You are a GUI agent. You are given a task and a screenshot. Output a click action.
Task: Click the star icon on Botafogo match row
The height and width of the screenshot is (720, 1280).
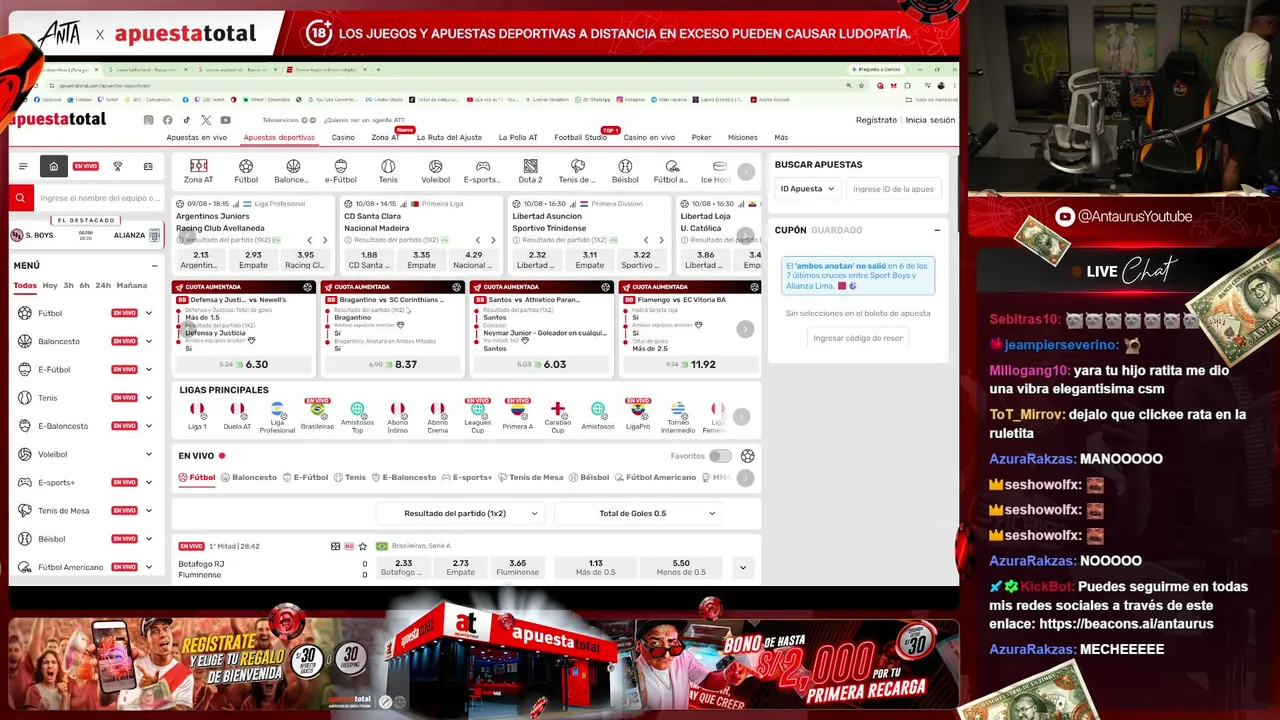[x=362, y=546]
